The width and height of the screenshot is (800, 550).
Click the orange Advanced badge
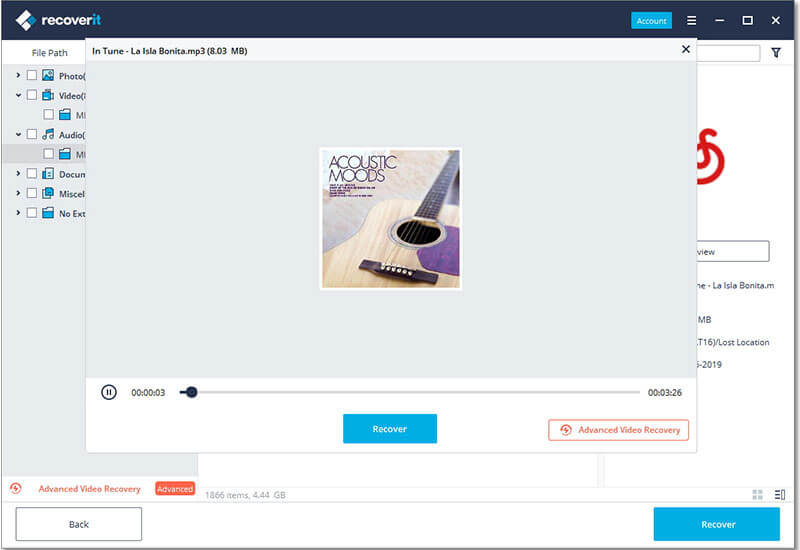tap(175, 489)
